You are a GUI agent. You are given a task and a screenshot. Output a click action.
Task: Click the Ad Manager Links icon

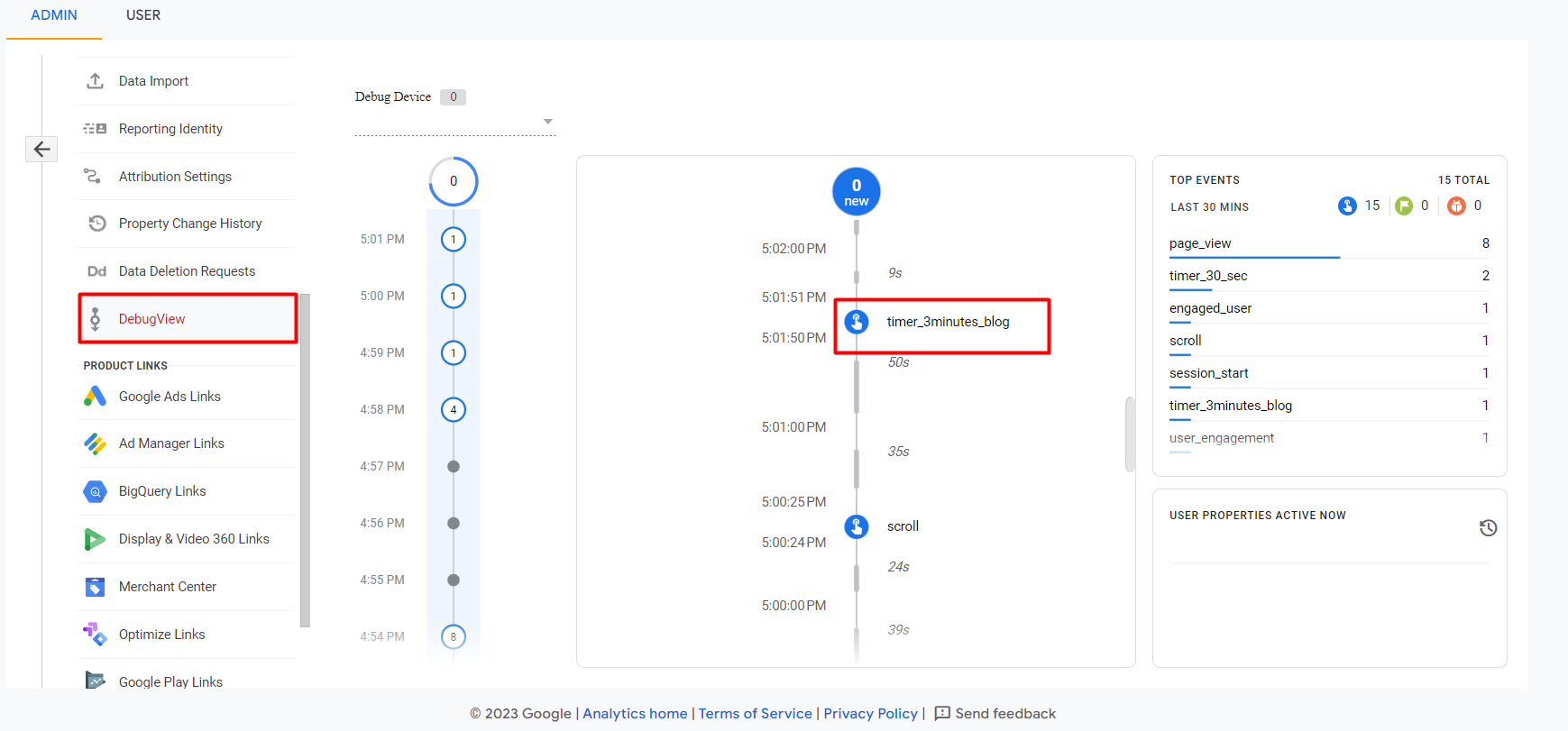coord(95,443)
